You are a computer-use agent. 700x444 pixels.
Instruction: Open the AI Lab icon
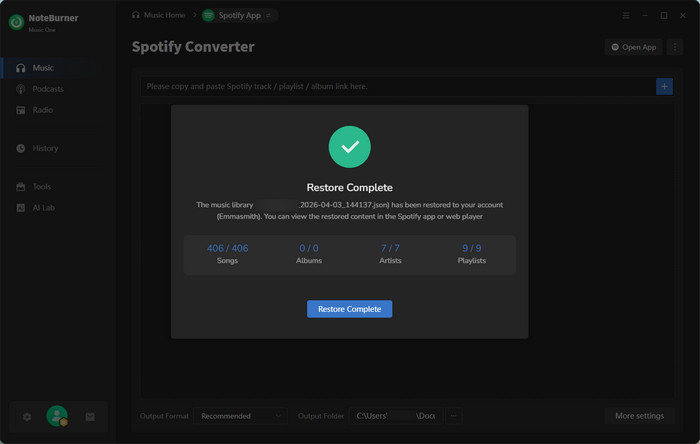click(x=21, y=207)
